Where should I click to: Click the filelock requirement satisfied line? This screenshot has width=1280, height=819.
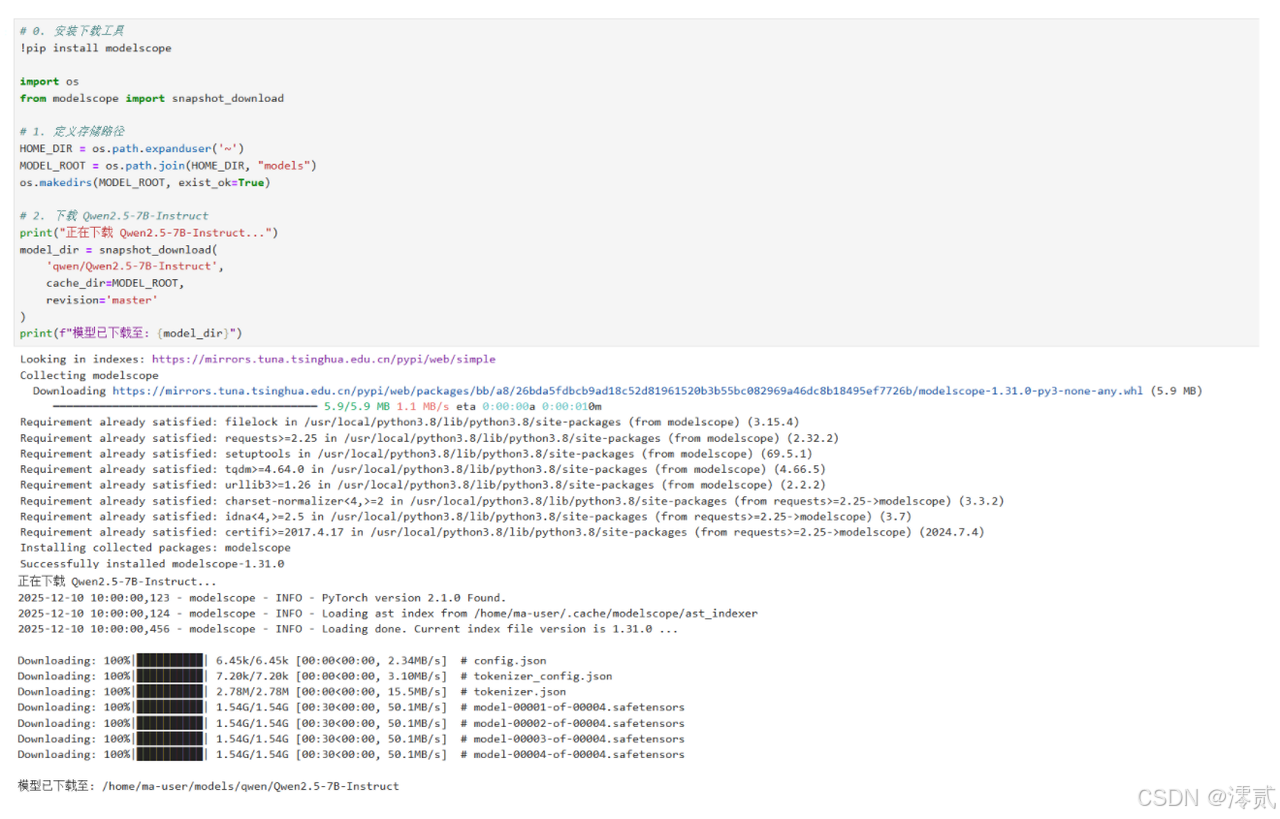coord(409,422)
